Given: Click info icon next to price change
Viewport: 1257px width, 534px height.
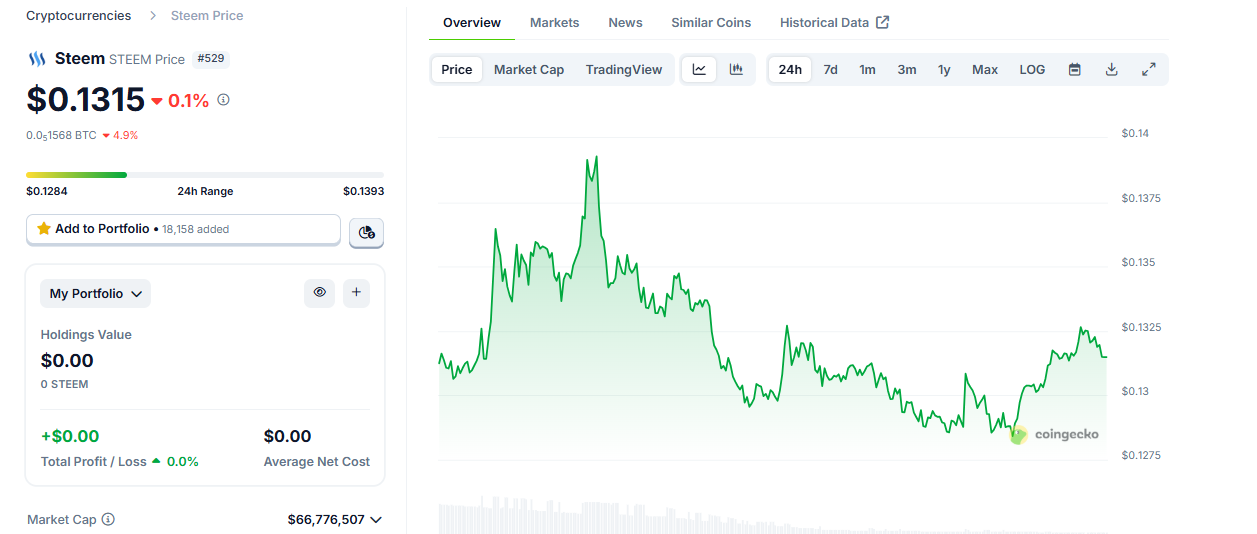Looking at the screenshot, I should pos(223,100).
